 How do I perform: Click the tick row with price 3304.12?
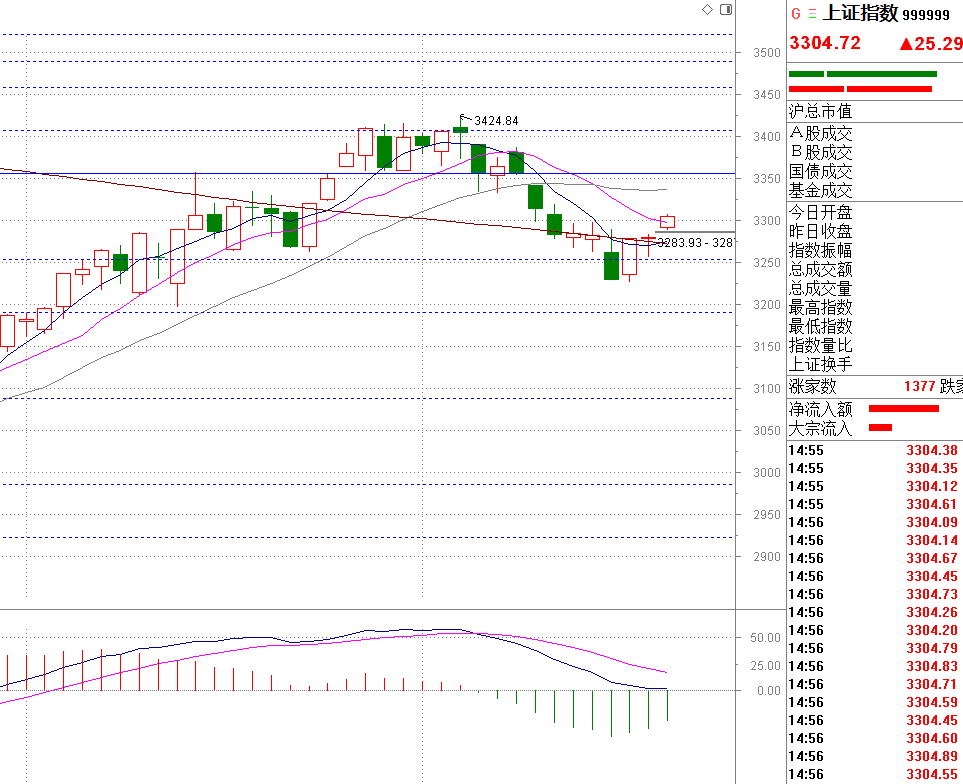point(875,486)
